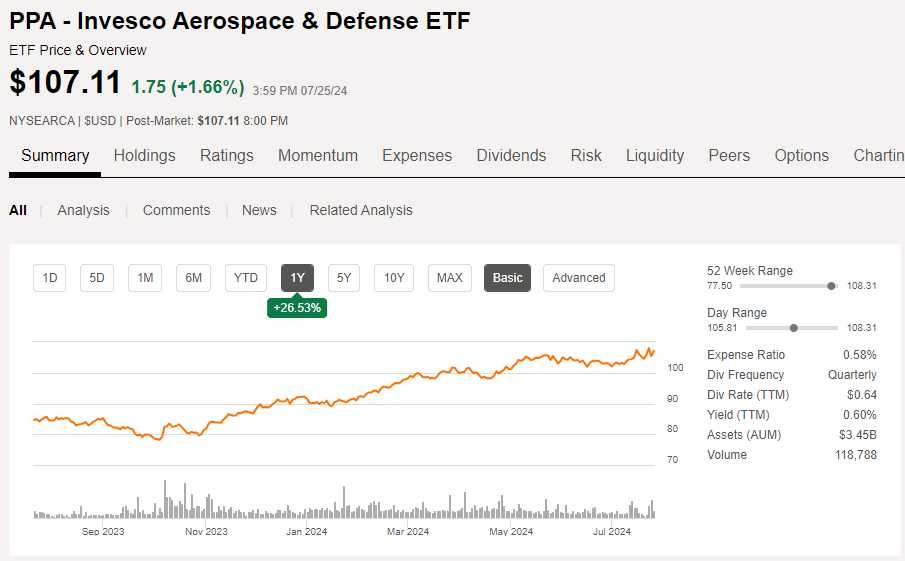Open the Peers tab
This screenshot has height=561, width=905.
[729, 155]
